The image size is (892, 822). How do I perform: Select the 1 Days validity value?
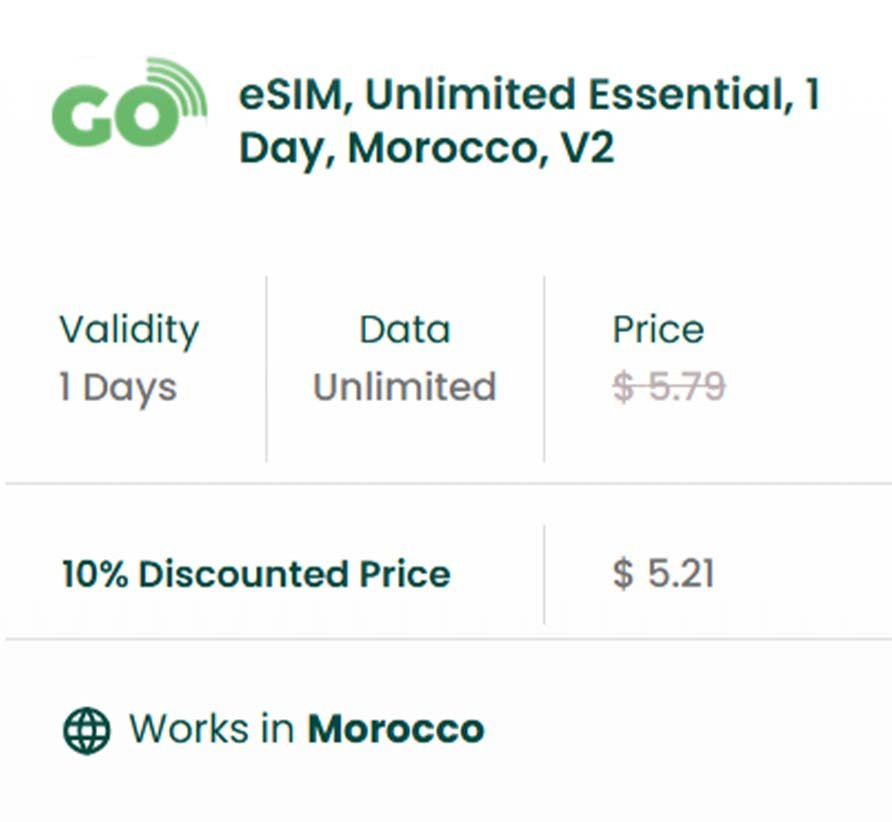tap(118, 387)
